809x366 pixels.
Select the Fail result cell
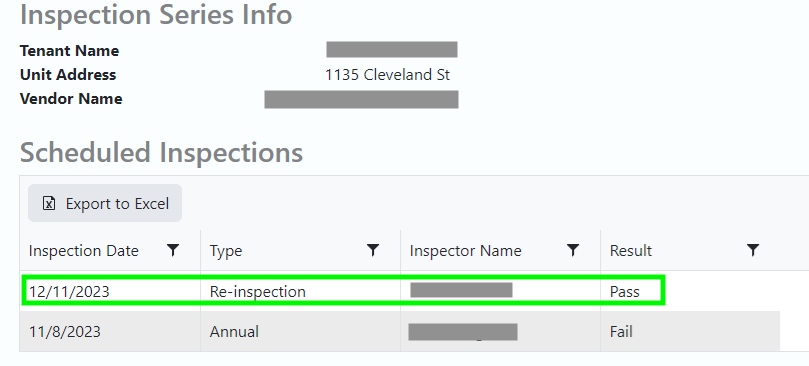point(621,331)
